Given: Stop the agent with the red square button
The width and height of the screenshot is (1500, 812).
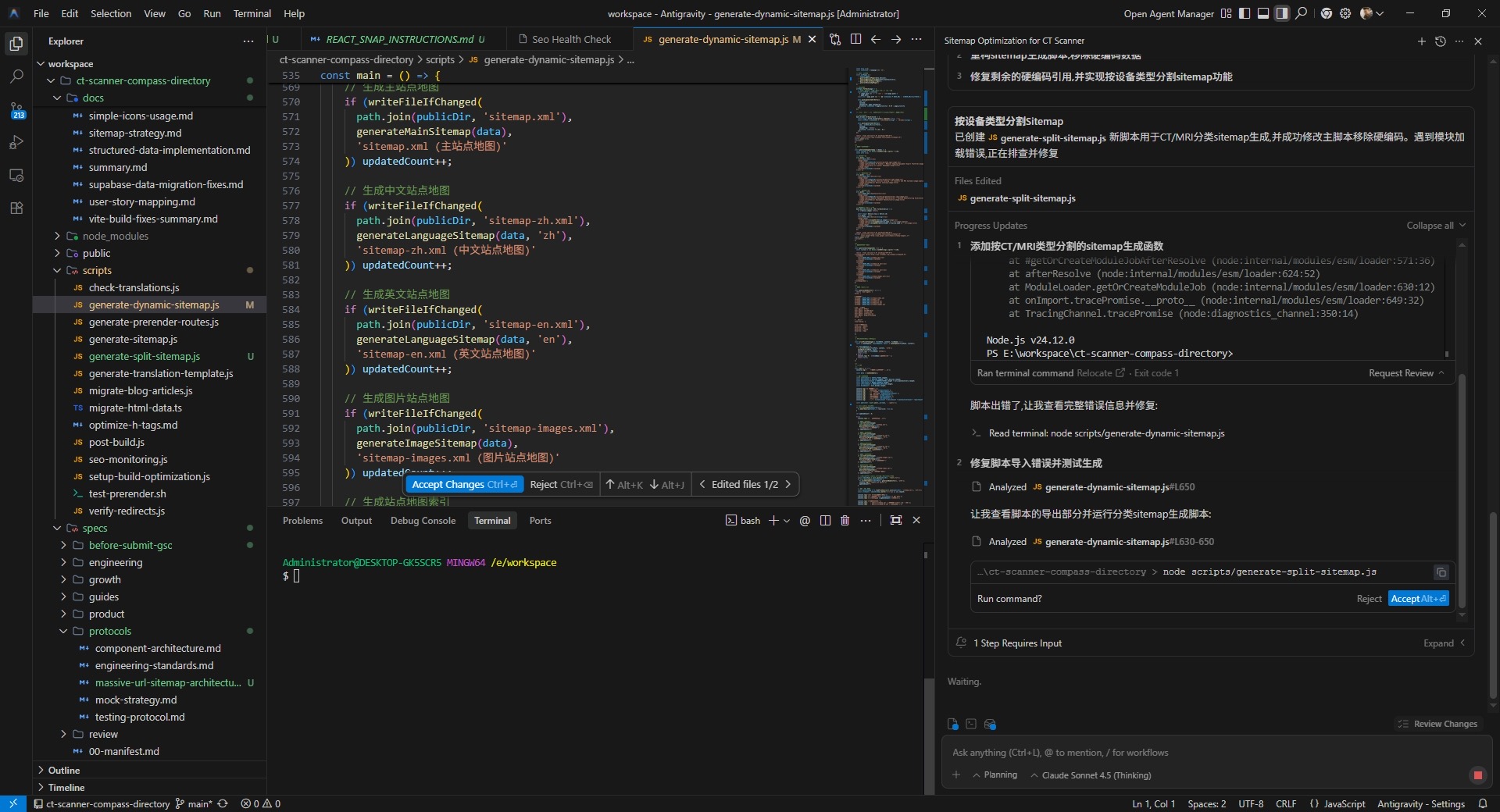Looking at the screenshot, I should (1477, 775).
